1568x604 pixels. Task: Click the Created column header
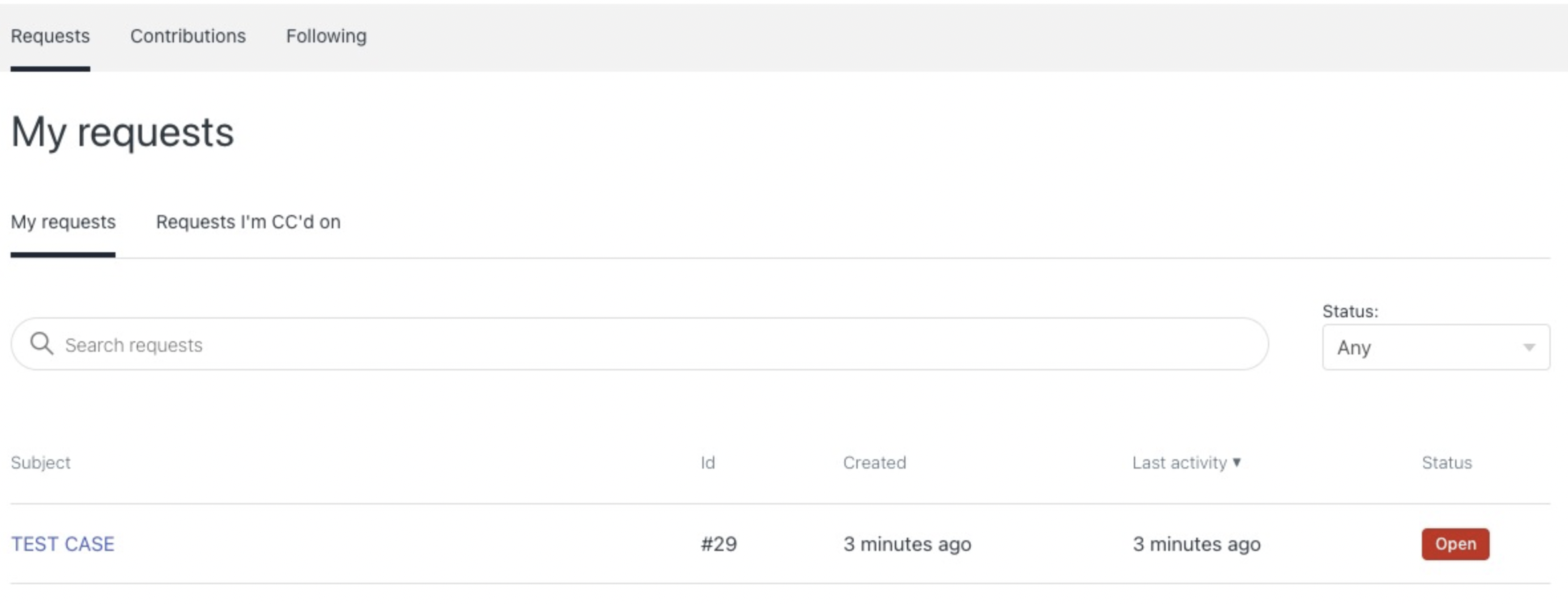[874, 463]
